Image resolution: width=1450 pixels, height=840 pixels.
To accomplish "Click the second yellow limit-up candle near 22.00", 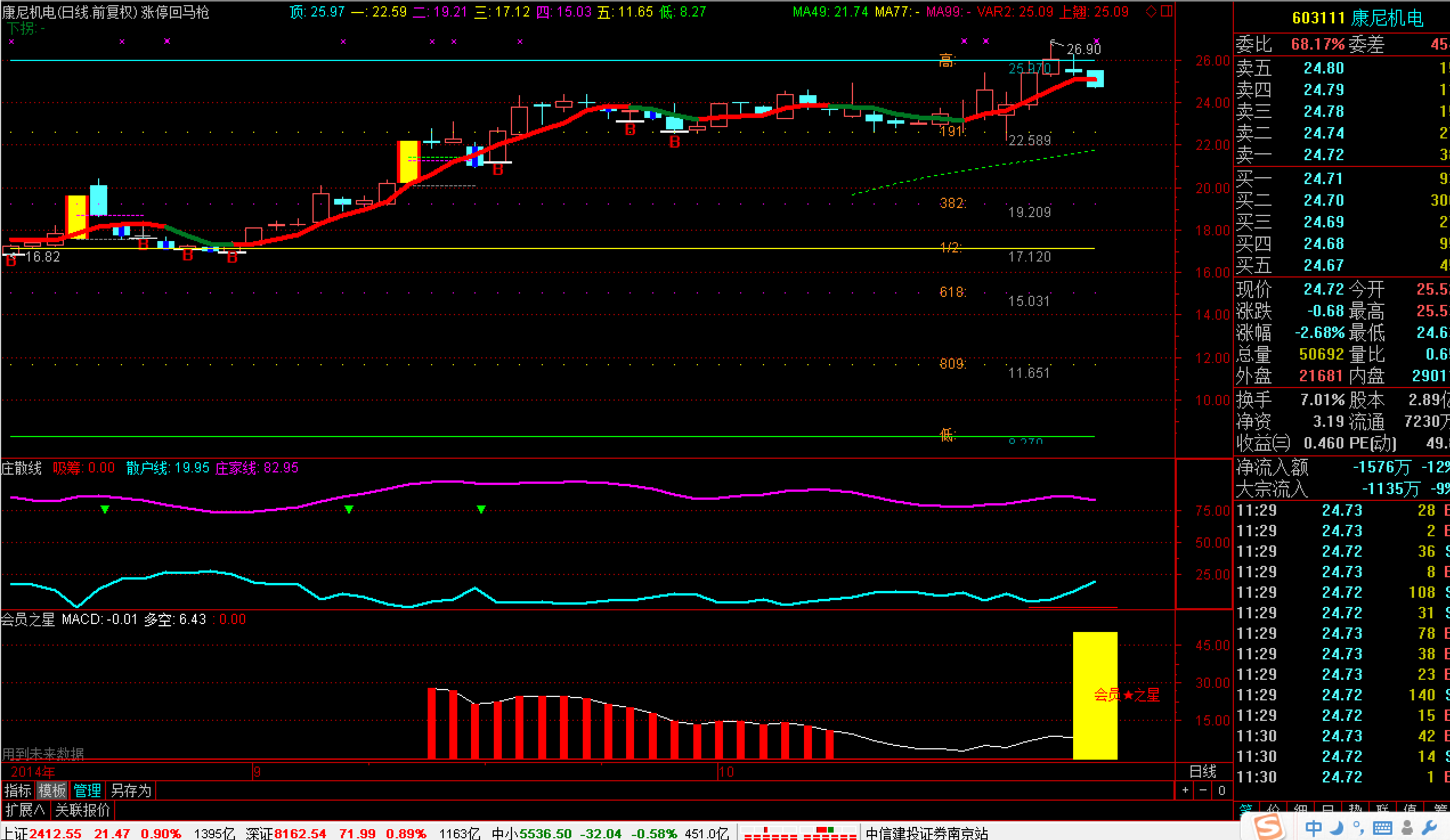I will [408, 162].
